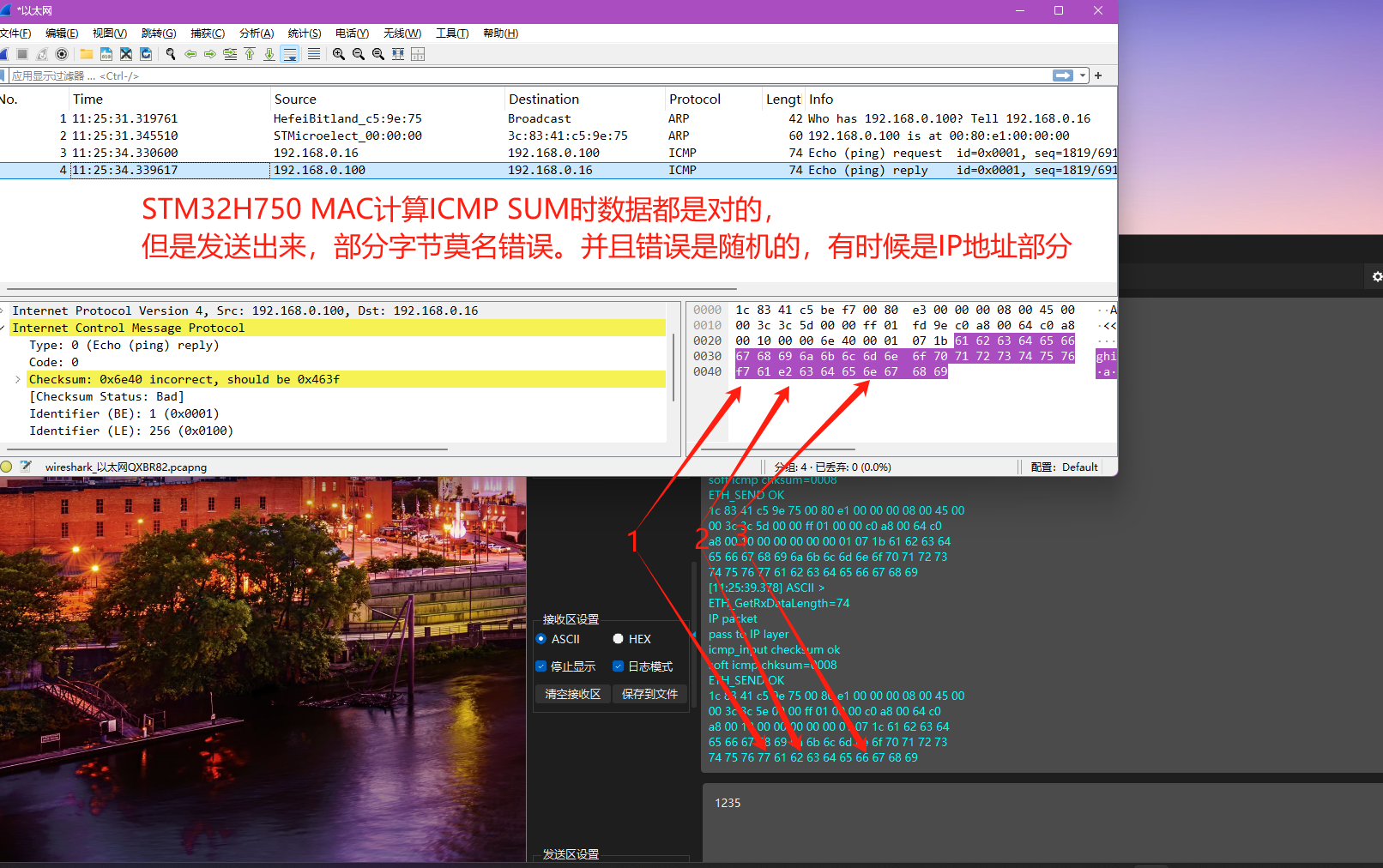Open the 帮助(H) menu
Viewport: 1383px width, 868px height.
[x=501, y=33]
